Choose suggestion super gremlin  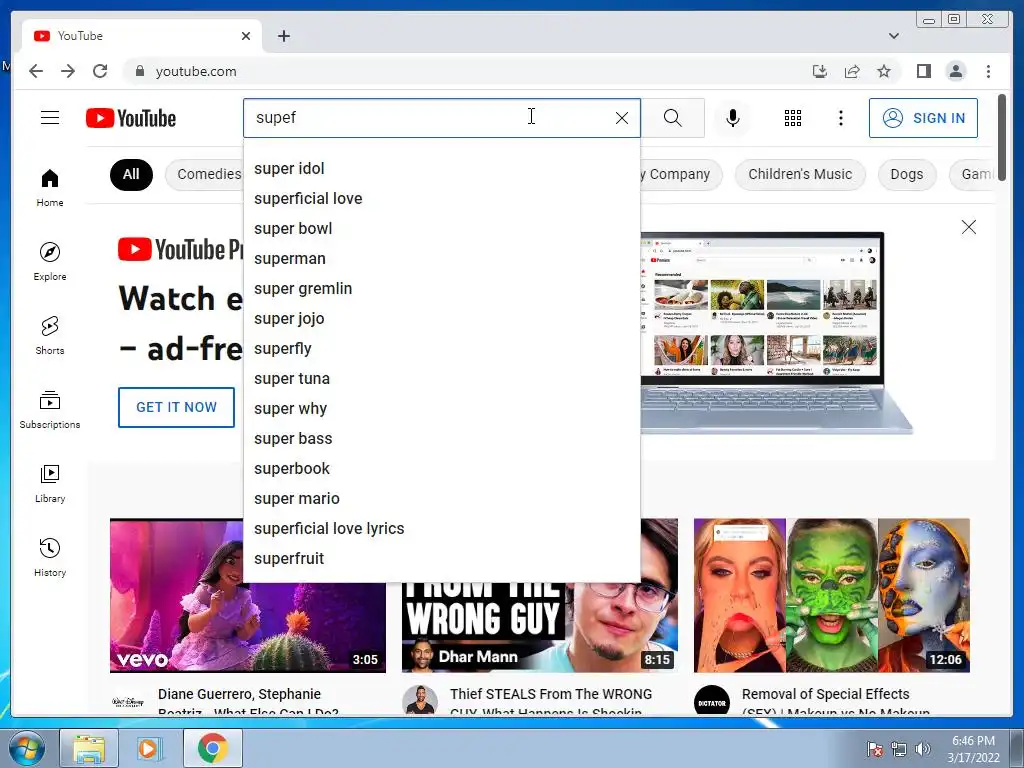(441, 289)
